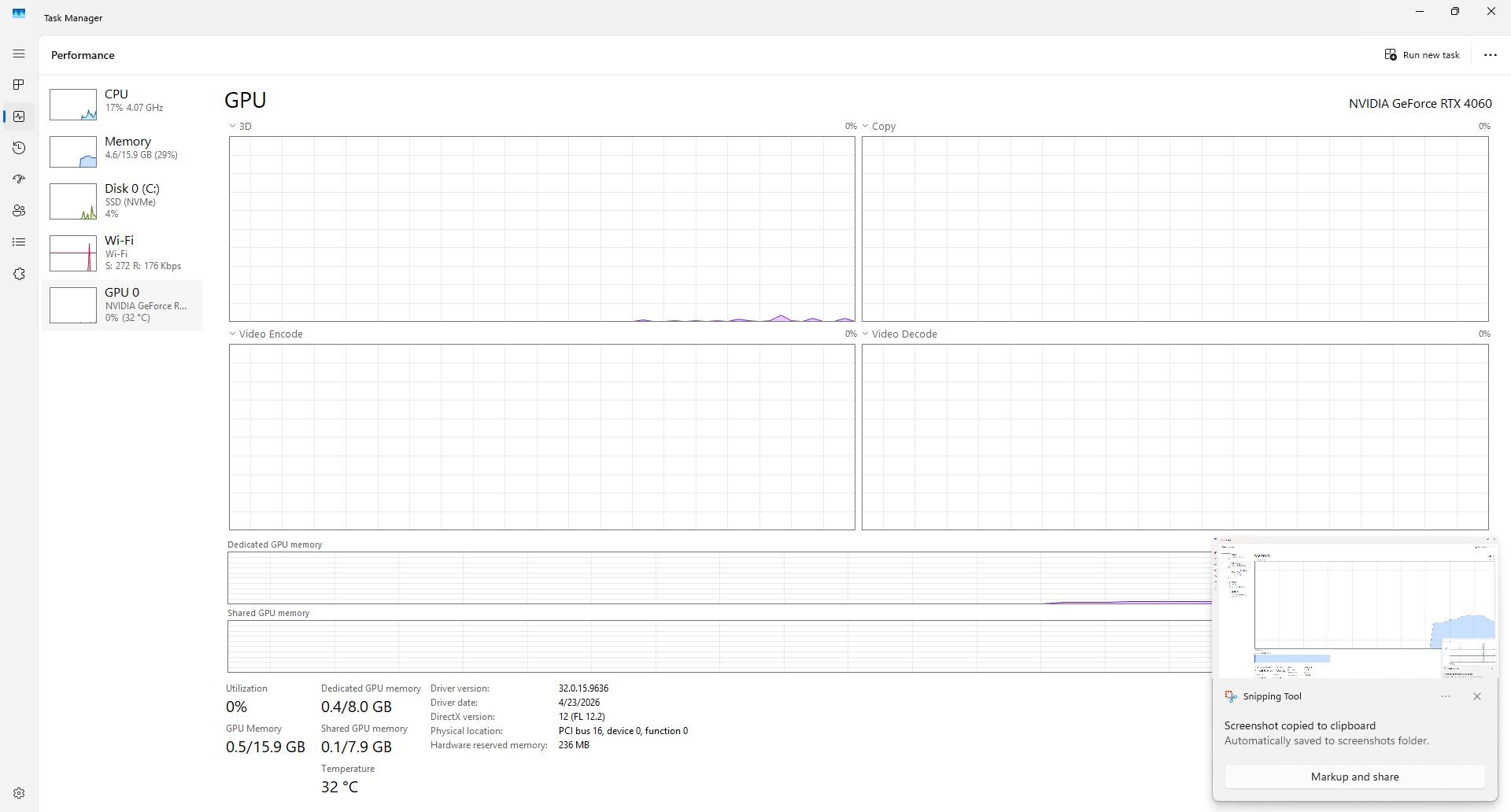Select Disk 0 (C:) performance entry

coord(122,201)
